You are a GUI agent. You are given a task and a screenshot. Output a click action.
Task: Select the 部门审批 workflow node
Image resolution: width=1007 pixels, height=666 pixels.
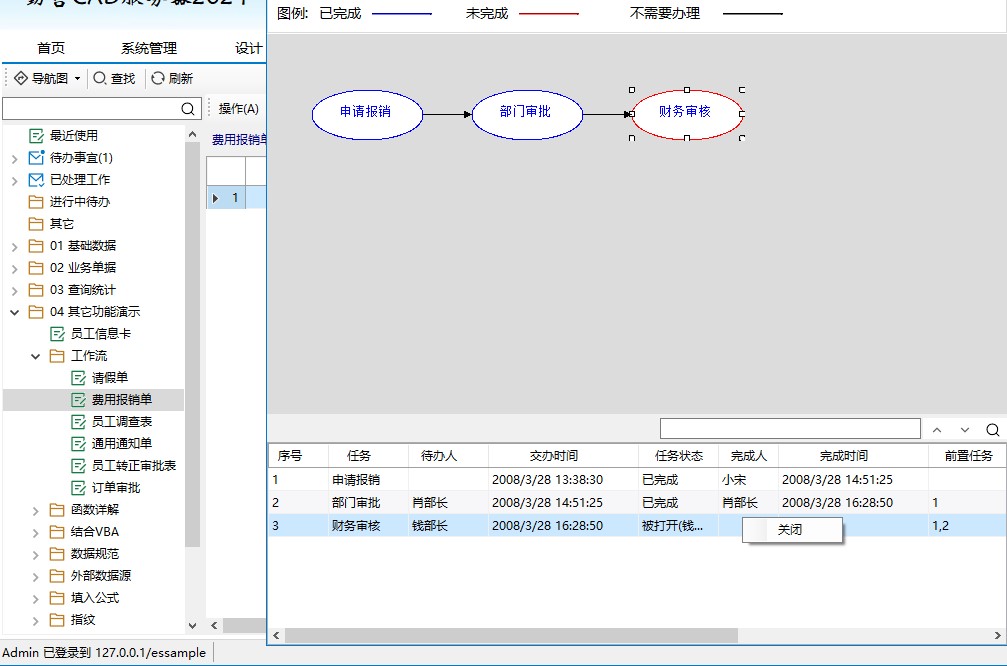[526, 113]
